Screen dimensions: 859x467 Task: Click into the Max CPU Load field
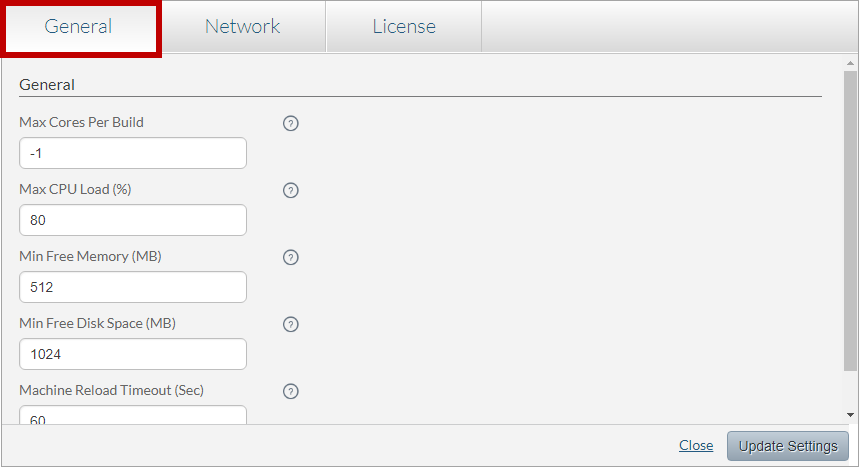pos(133,220)
